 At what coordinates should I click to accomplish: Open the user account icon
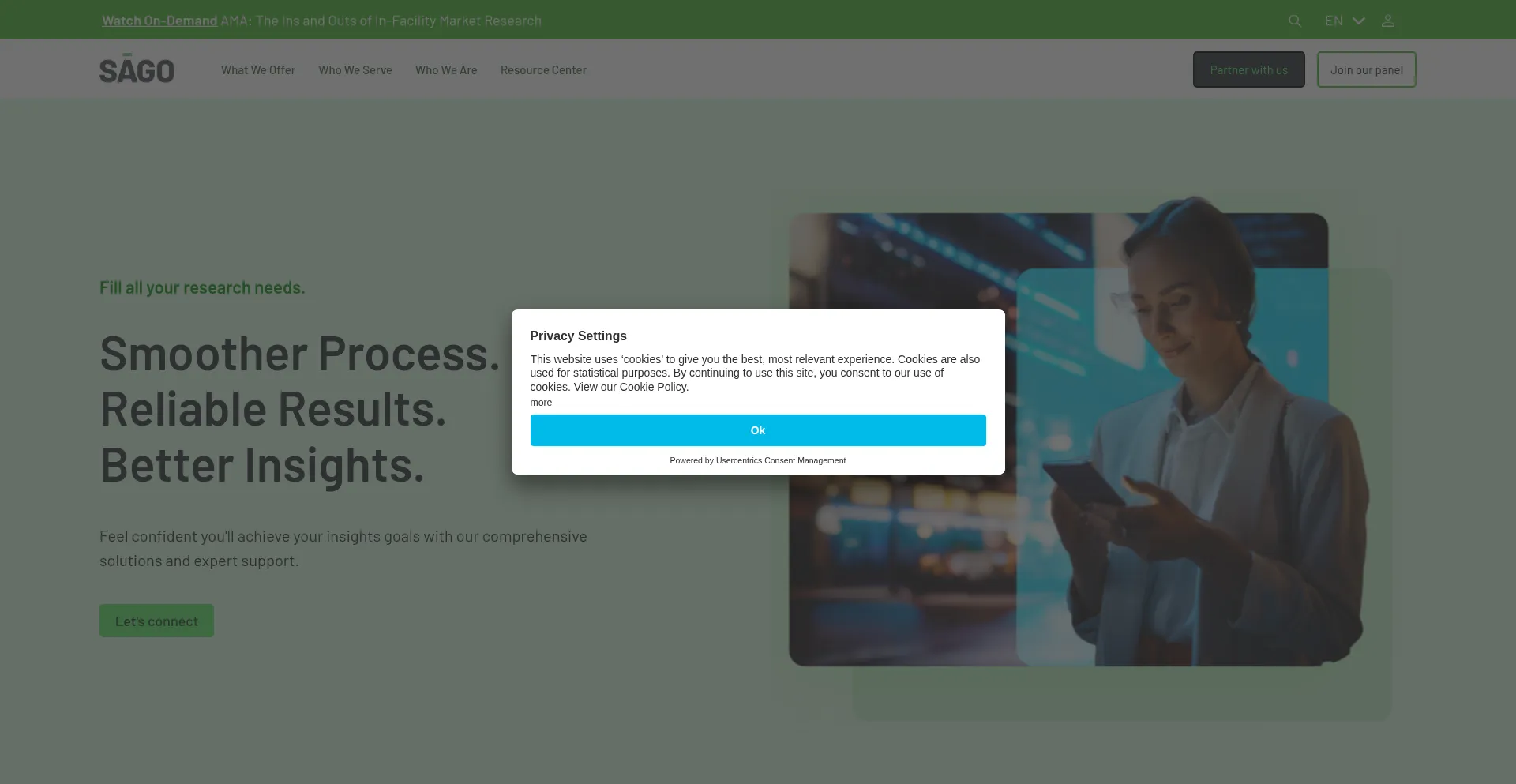[x=1387, y=21]
